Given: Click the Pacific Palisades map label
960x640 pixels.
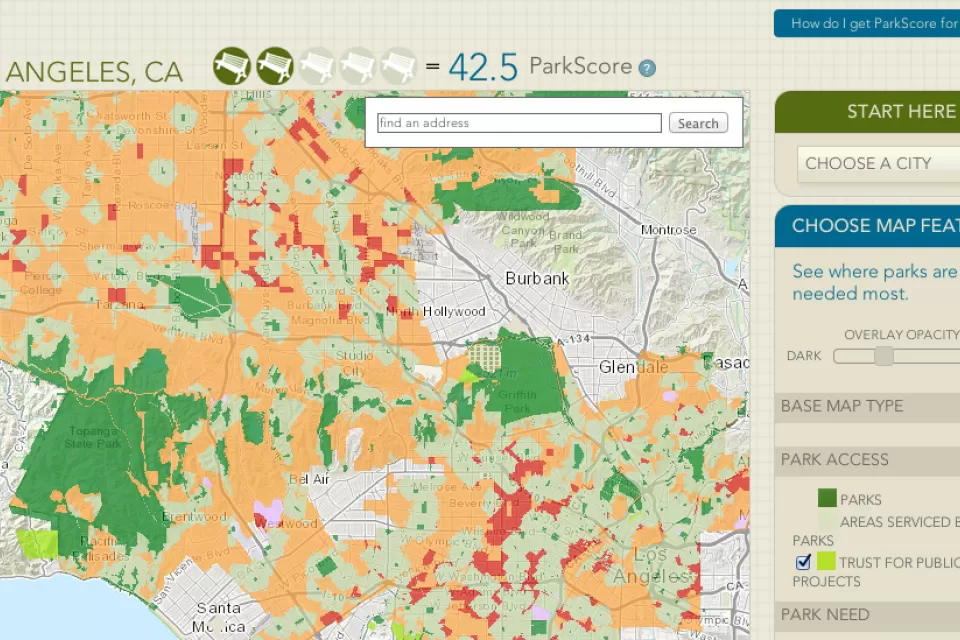Looking at the screenshot, I should click(x=101, y=549).
